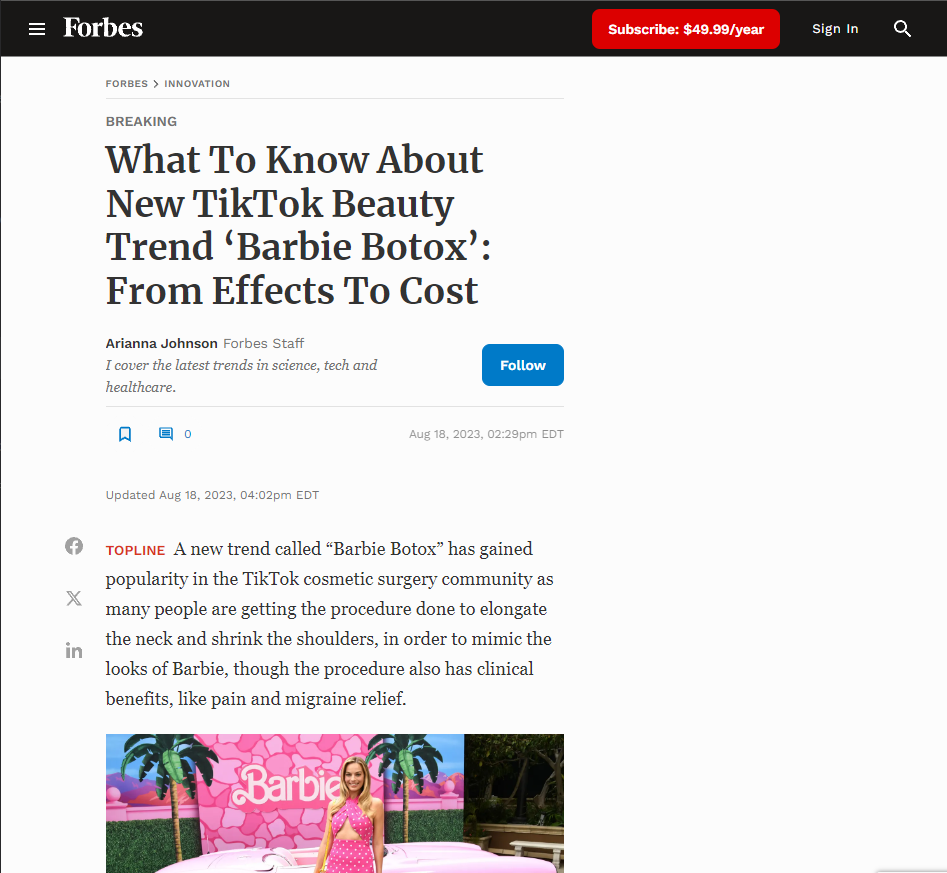Click the published timestamp Aug 18, 02:29pm
Viewport: 947px width, 873px height.
tap(486, 434)
